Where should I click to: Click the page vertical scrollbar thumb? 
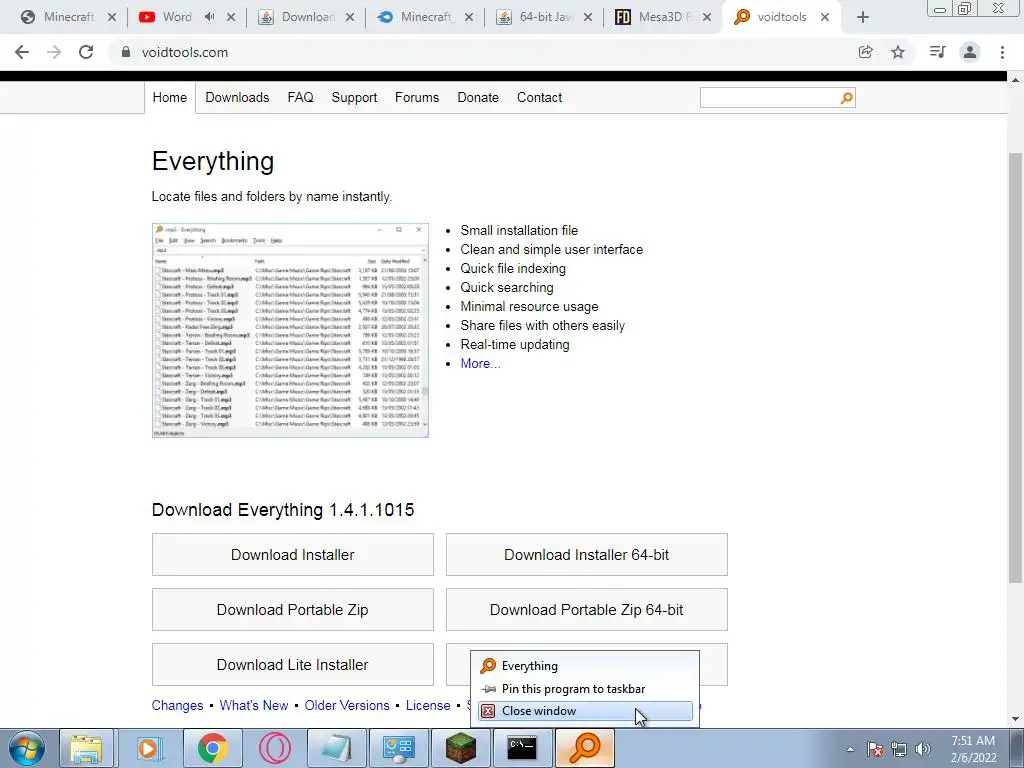point(1015,368)
